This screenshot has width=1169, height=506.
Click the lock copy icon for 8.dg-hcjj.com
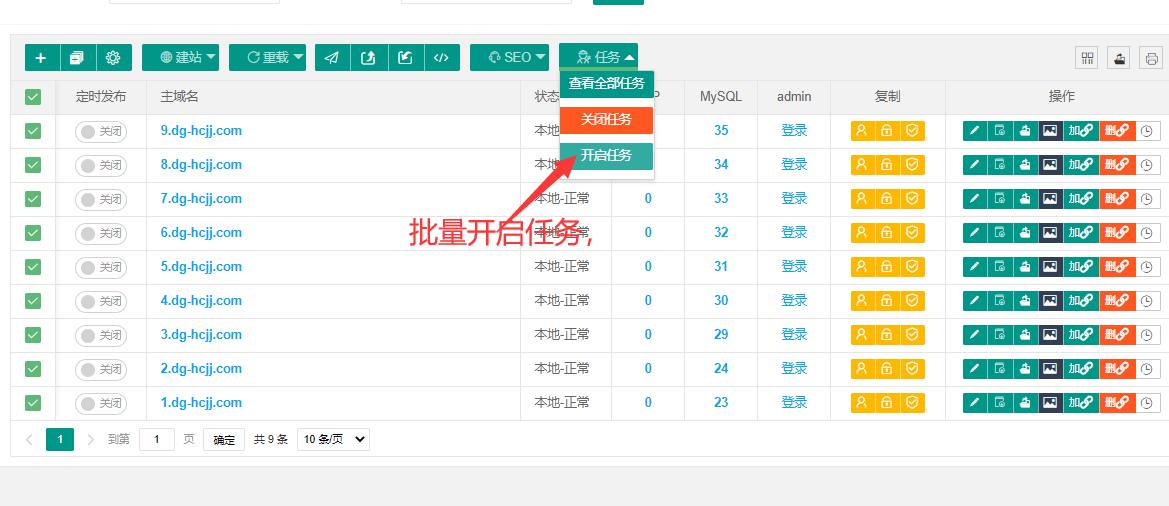[888, 165]
